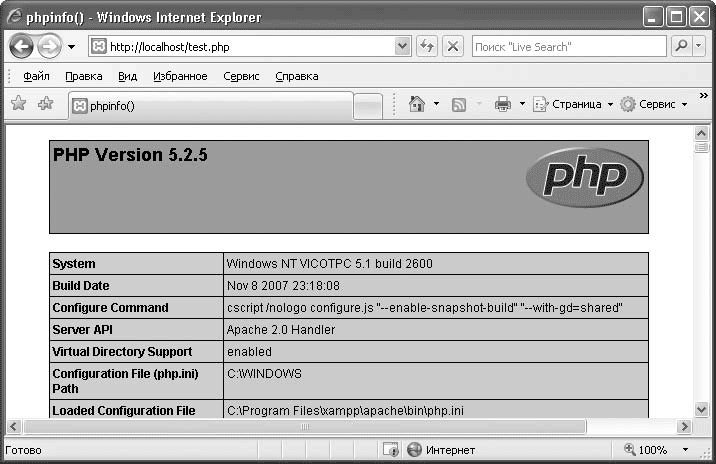Click the vertical scrollbar thumb
Image resolution: width=716 pixels, height=464 pixels.
tap(701, 147)
